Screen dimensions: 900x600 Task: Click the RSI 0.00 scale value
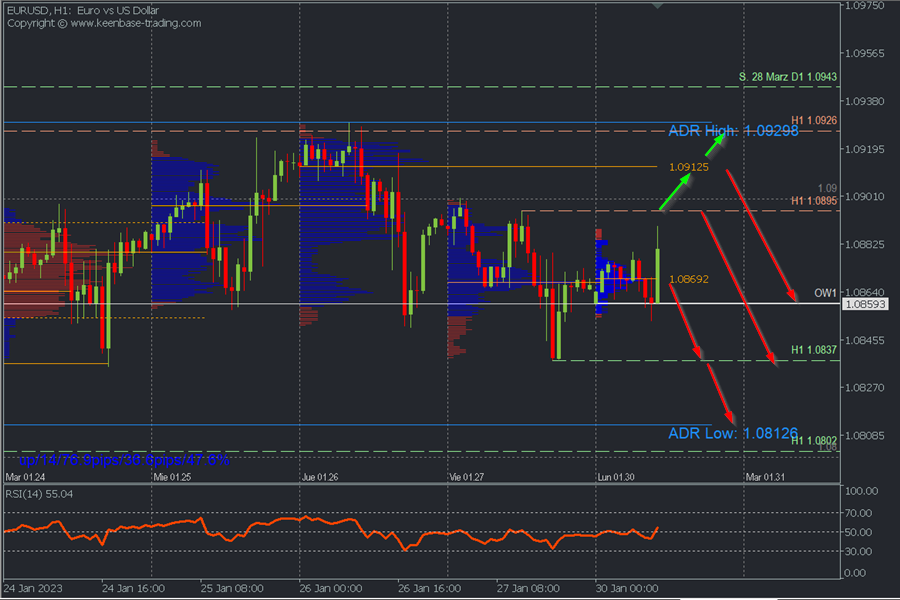coord(855,573)
